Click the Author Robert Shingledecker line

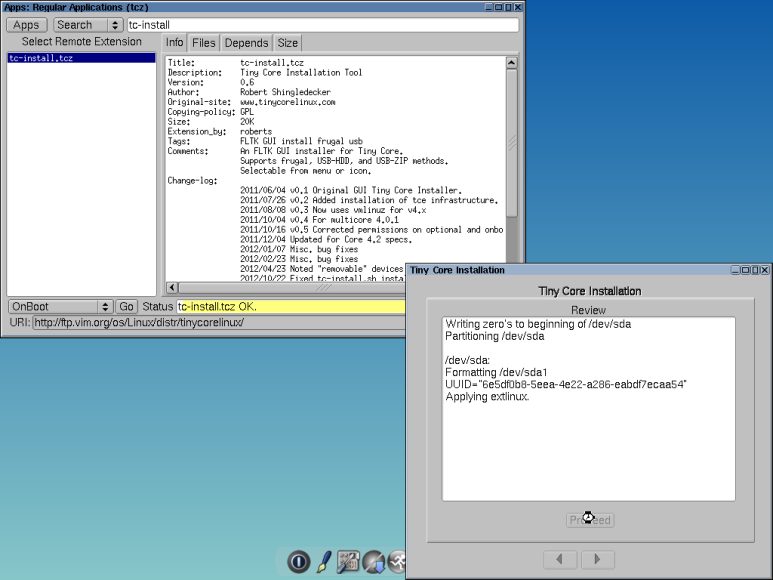click(x=249, y=92)
